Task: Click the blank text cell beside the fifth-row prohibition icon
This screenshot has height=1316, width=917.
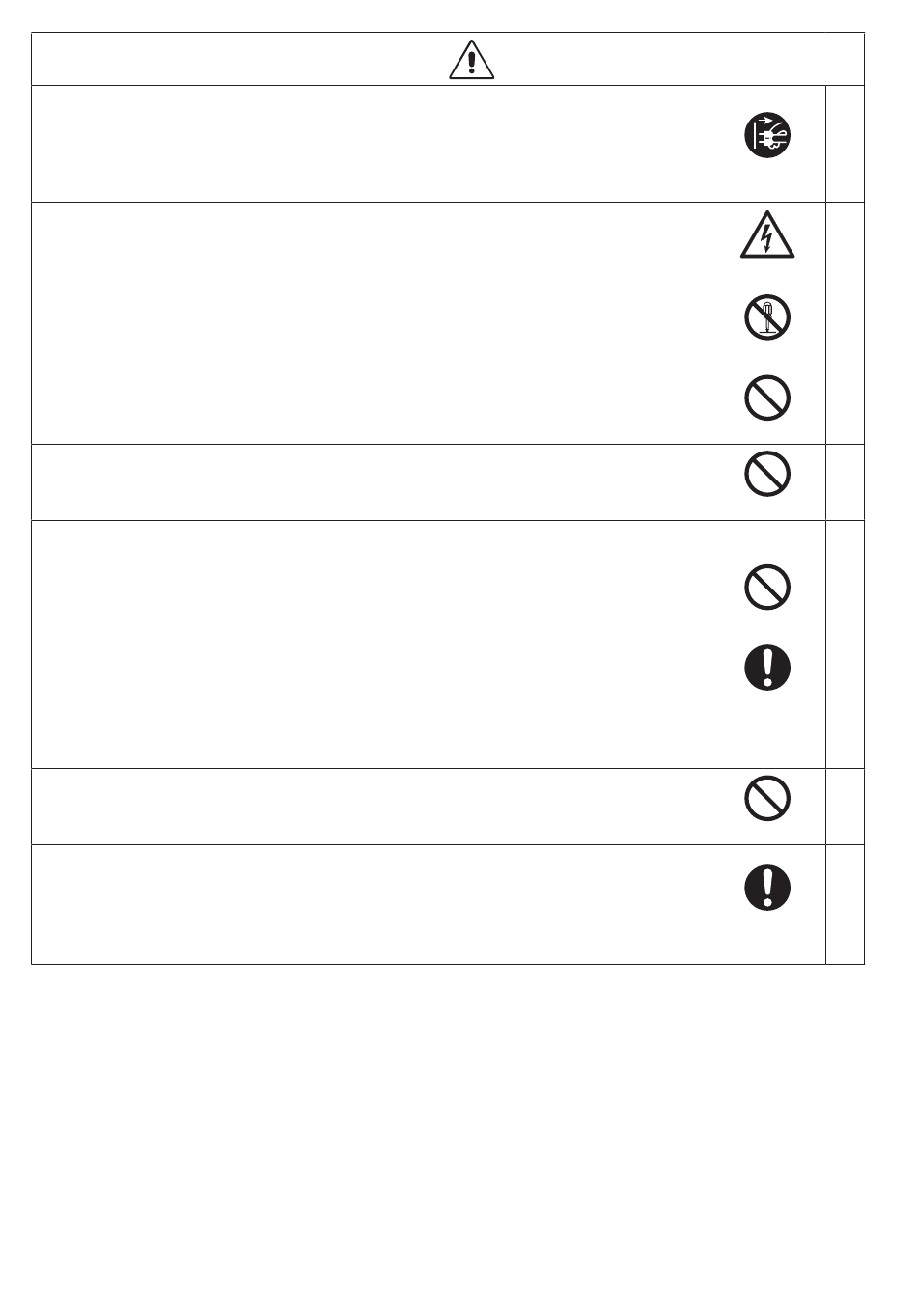Action: pos(370,807)
